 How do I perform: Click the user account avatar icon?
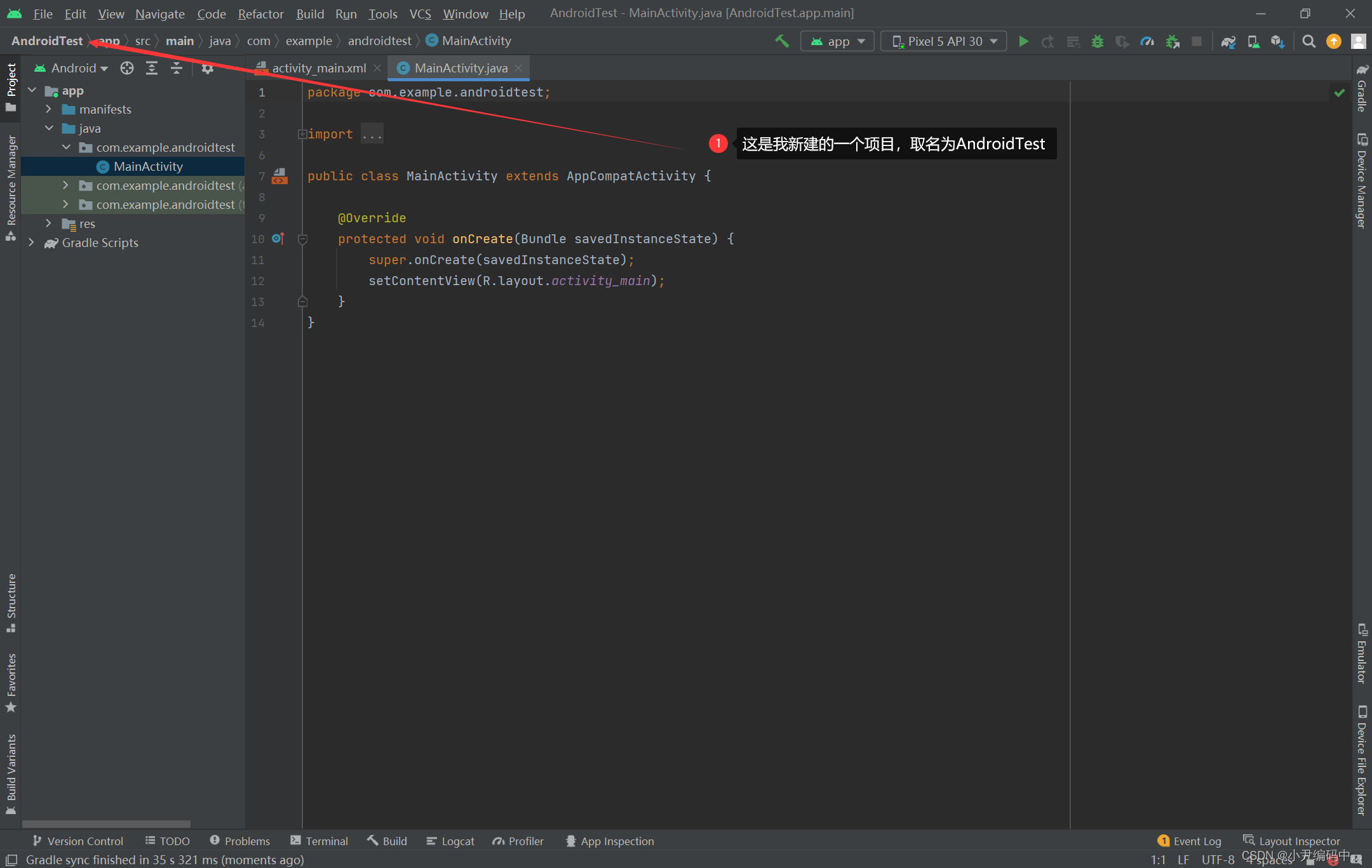[x=1359, y=41]
